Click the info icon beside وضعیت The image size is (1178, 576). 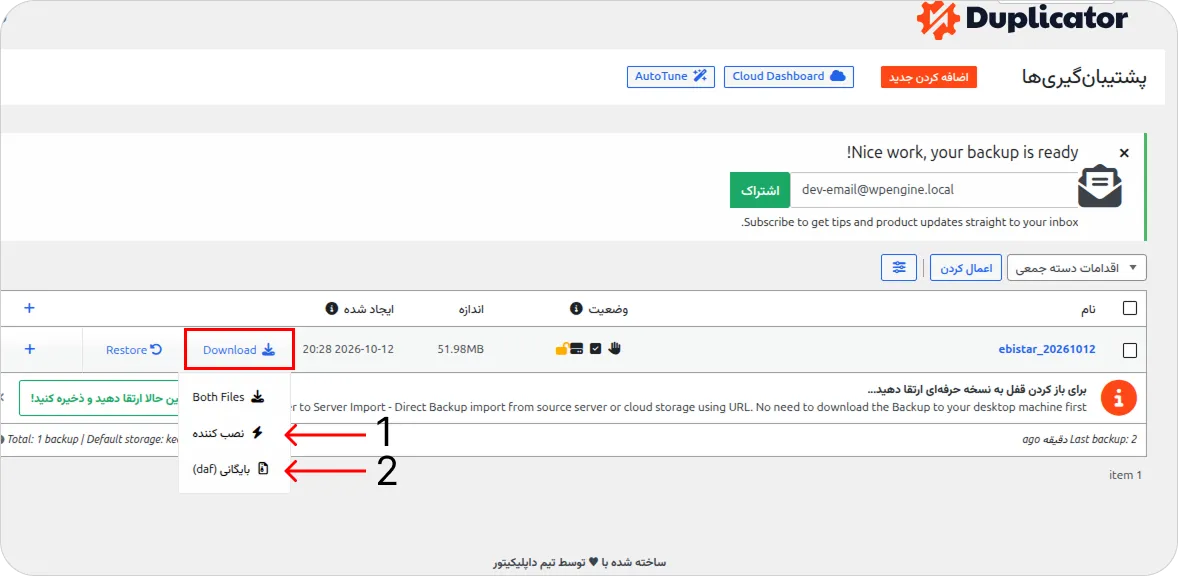point(575,309)
